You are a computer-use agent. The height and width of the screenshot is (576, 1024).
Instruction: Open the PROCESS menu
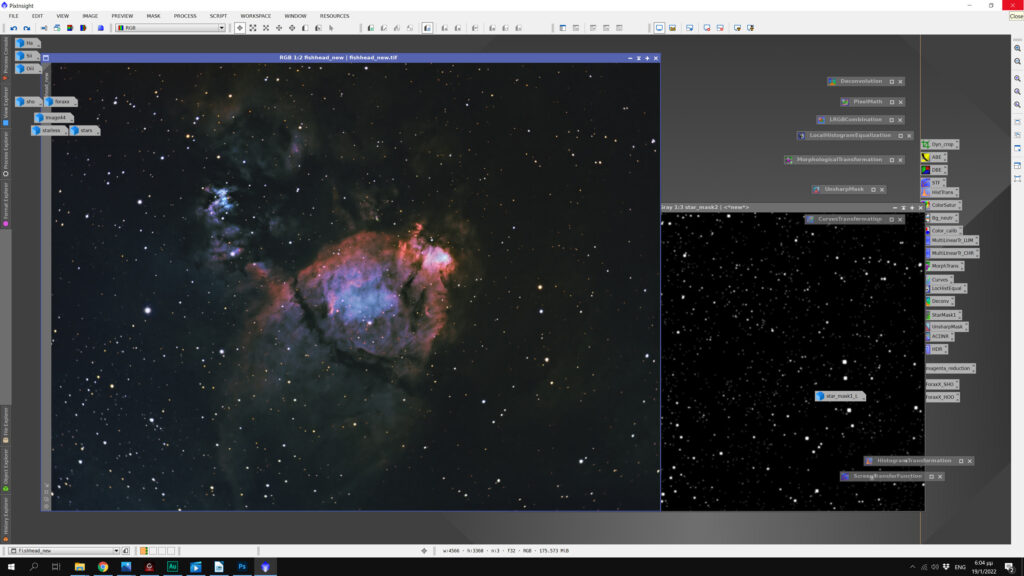185,16
